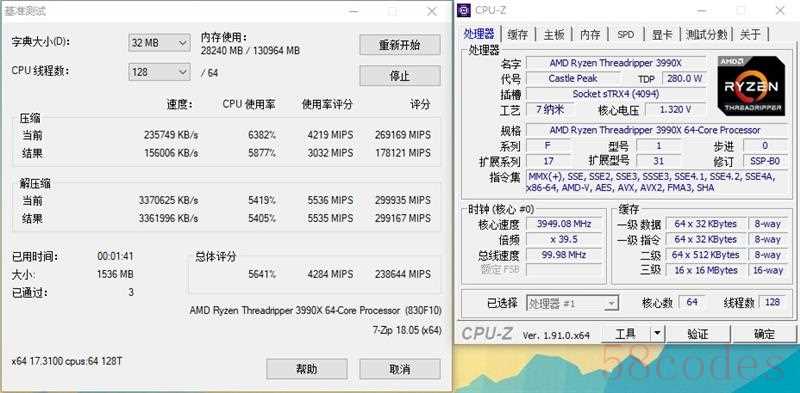Expand the CPU 线程数 128 combo box
This screenshot has width=800, height=393.
pyautogui.click(x=159, y=72)
